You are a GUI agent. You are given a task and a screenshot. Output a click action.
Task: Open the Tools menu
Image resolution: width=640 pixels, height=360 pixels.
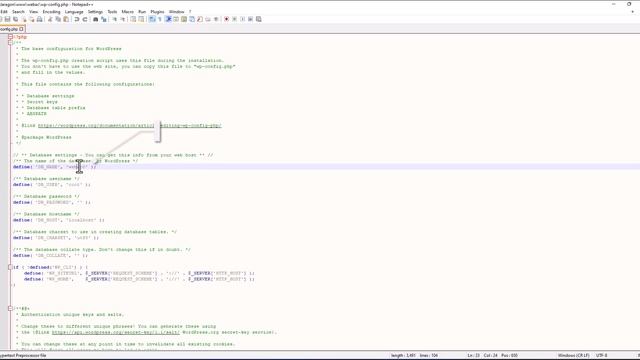click(x=112, y=12)
